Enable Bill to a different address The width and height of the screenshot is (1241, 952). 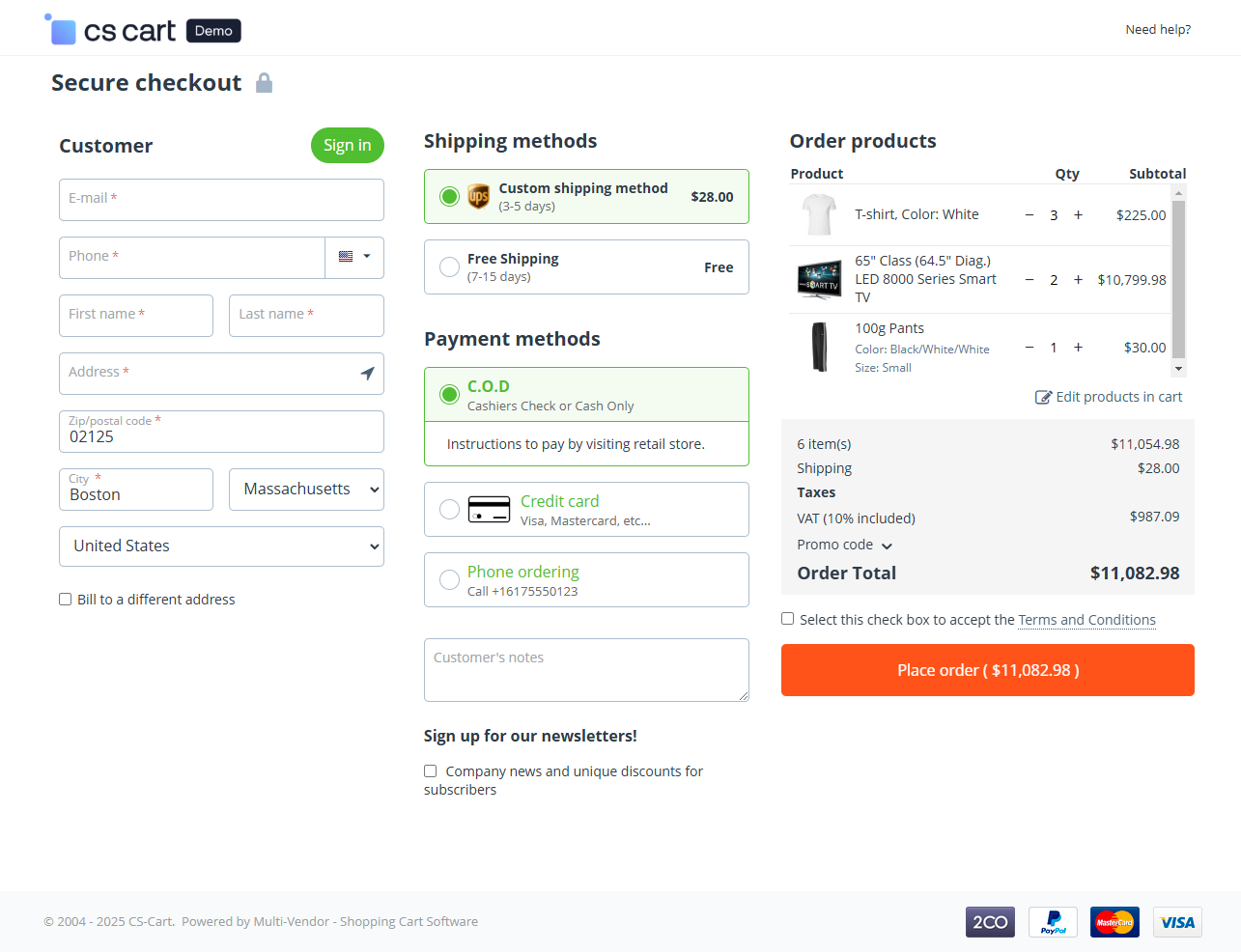coord(65,599)
